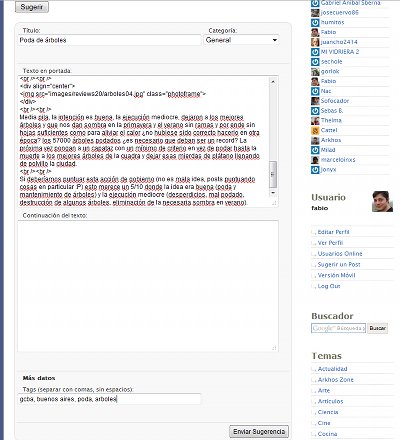Open the Artículos topic link
400x440 pixels.
(330, 401)
